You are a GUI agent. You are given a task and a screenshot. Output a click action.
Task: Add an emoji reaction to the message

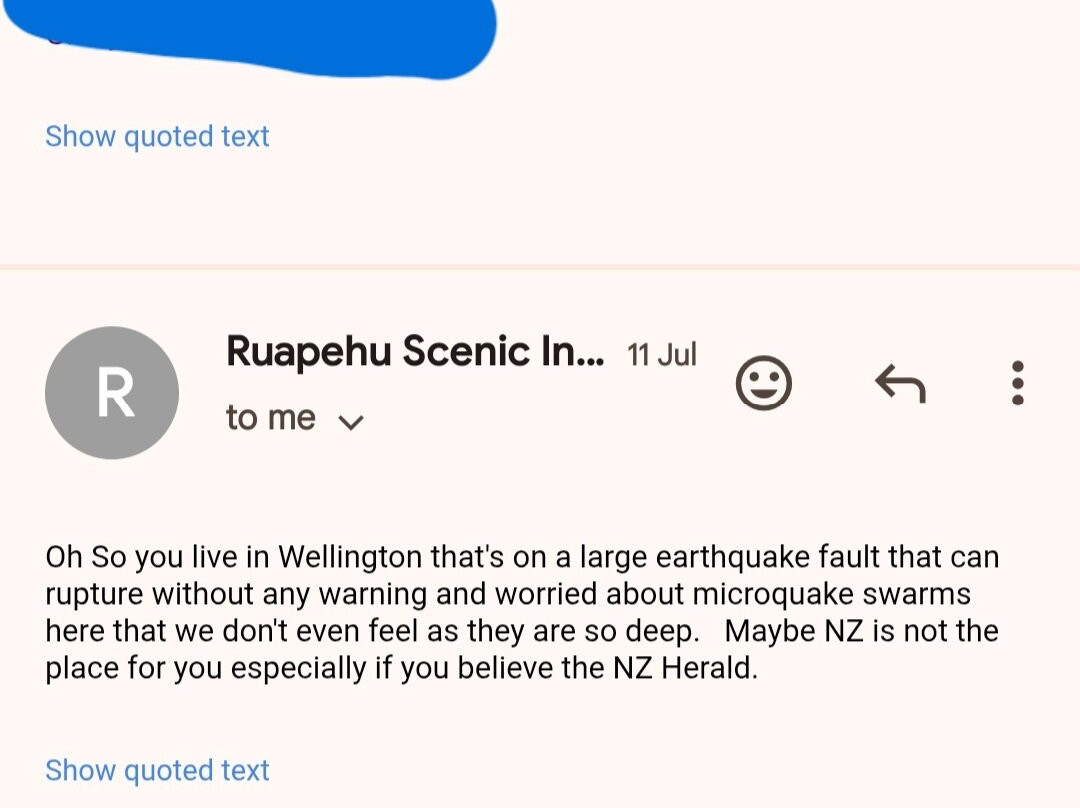764,383
